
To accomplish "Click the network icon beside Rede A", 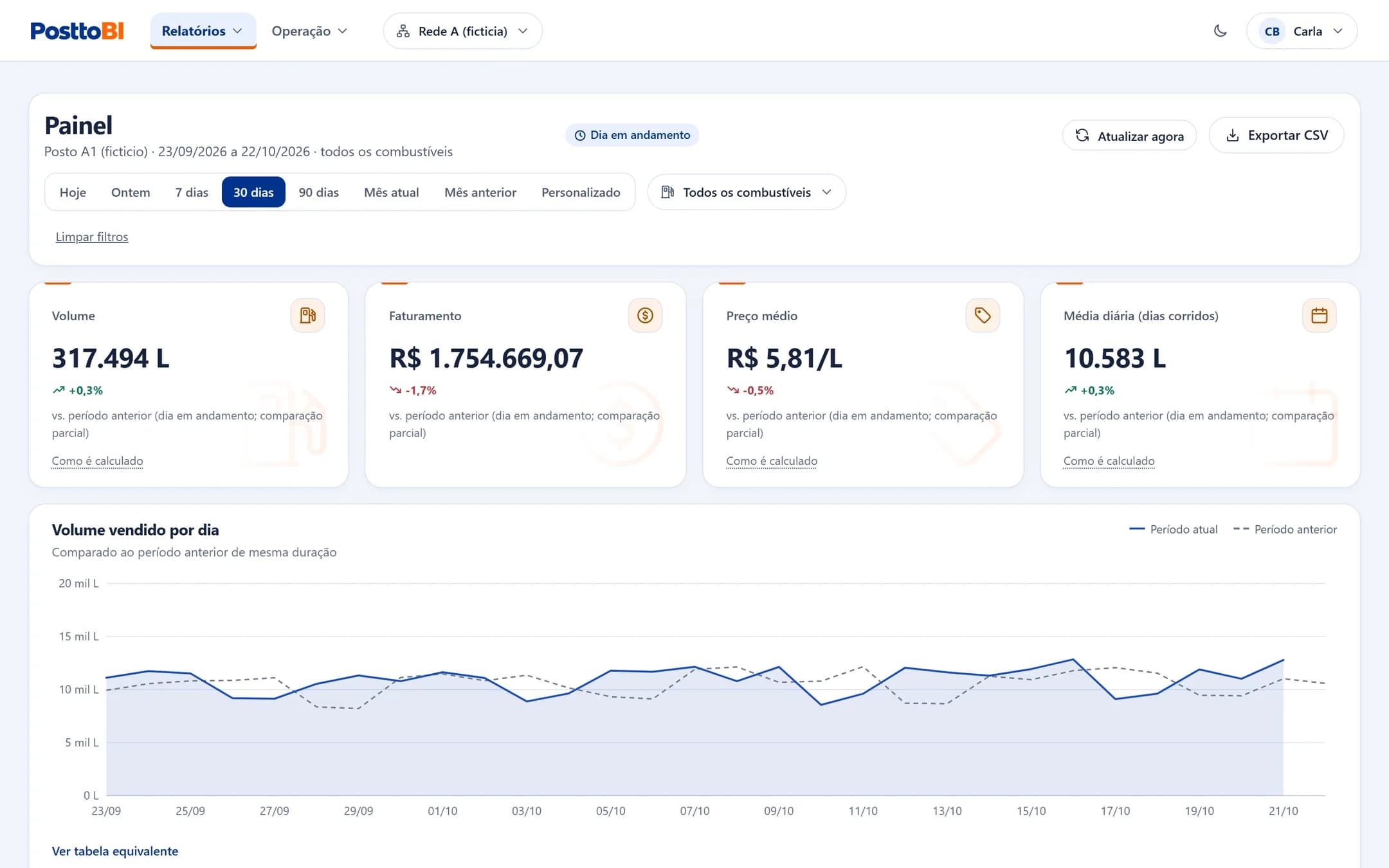I will coord(403,31).
